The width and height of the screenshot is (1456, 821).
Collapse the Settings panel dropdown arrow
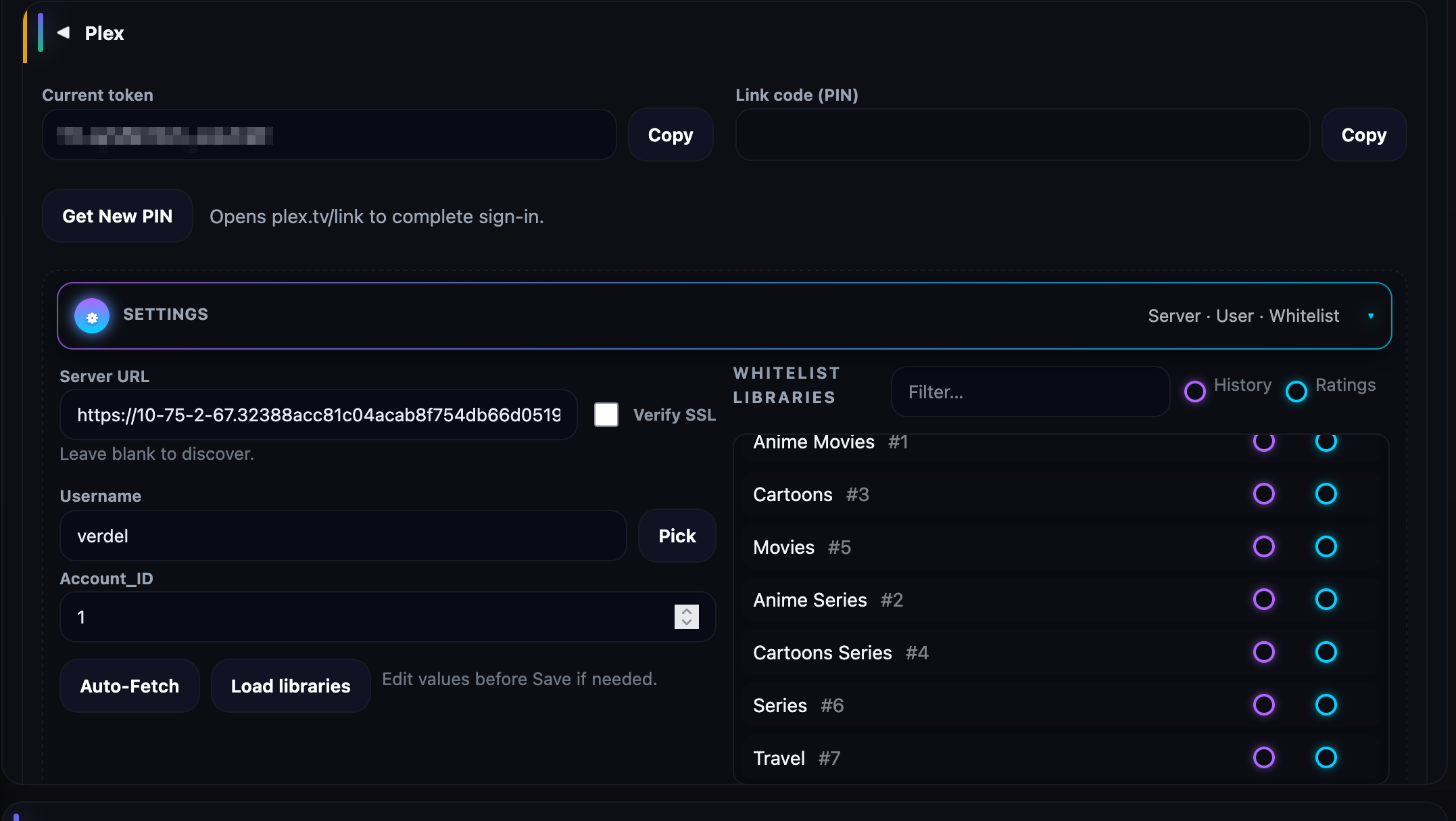[1370, 316]
